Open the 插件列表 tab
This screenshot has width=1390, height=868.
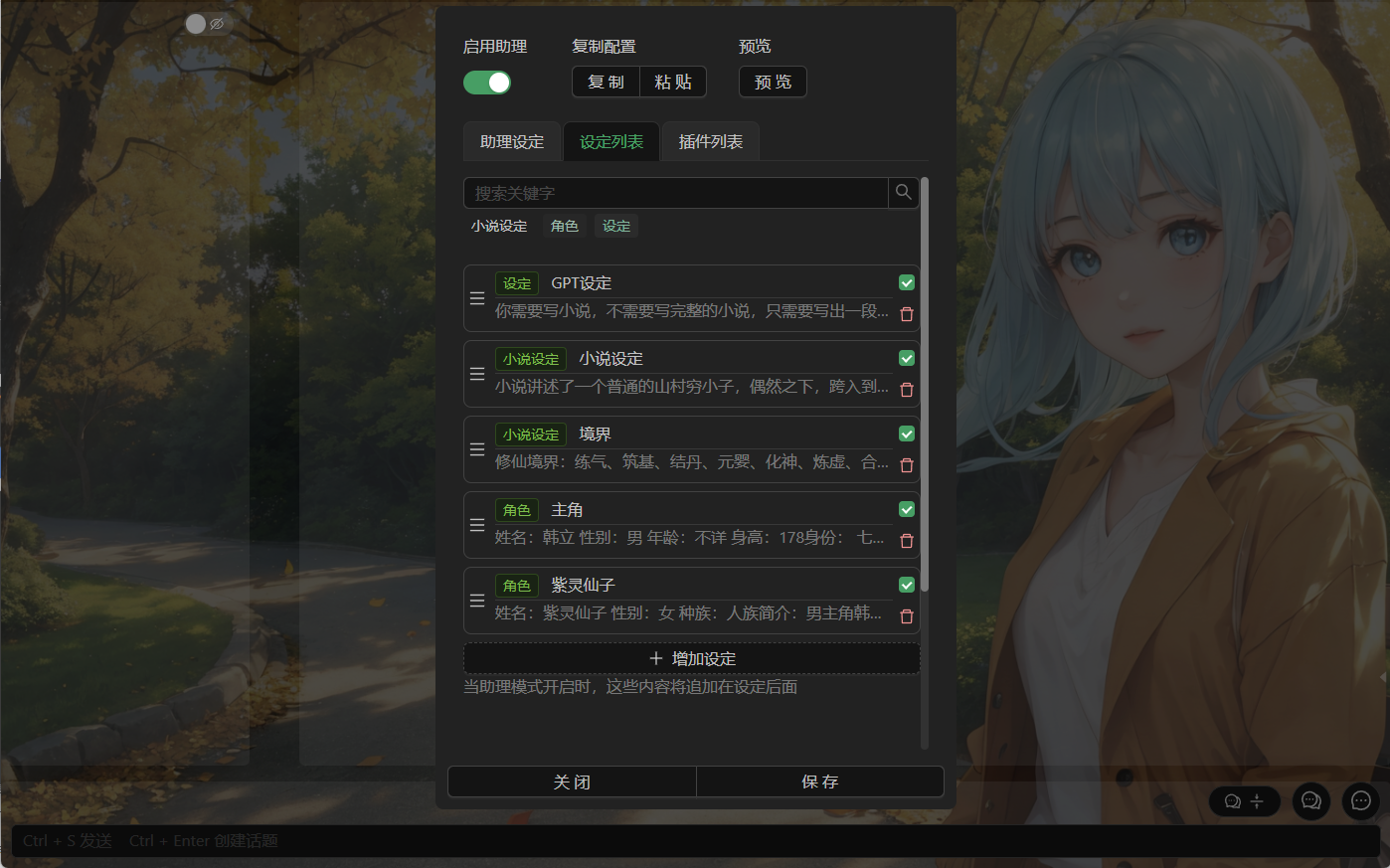(x=711, y=142)
